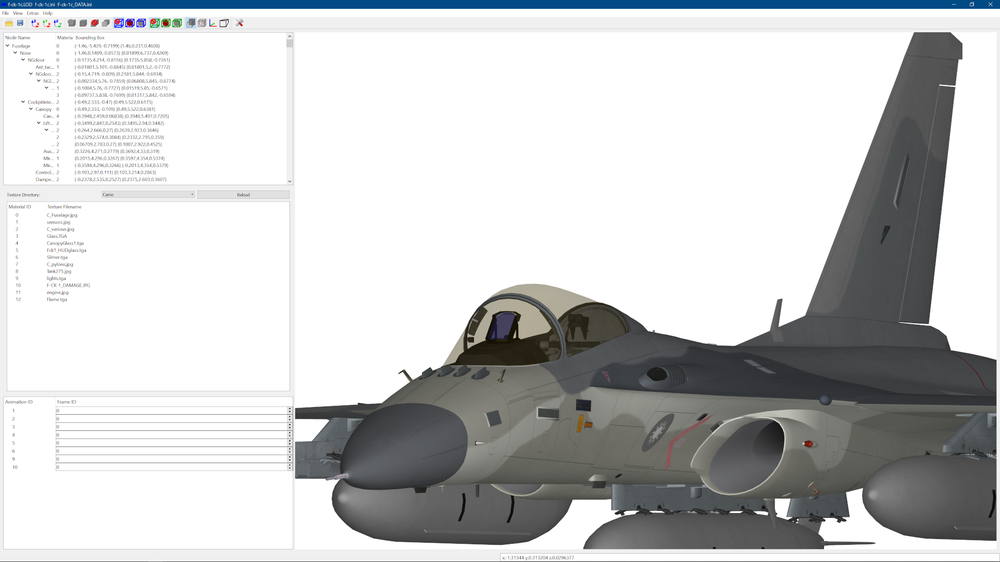Screen dimensions: 1000x562
Task: Click the Node Name column header
Action: click(18, 38)
